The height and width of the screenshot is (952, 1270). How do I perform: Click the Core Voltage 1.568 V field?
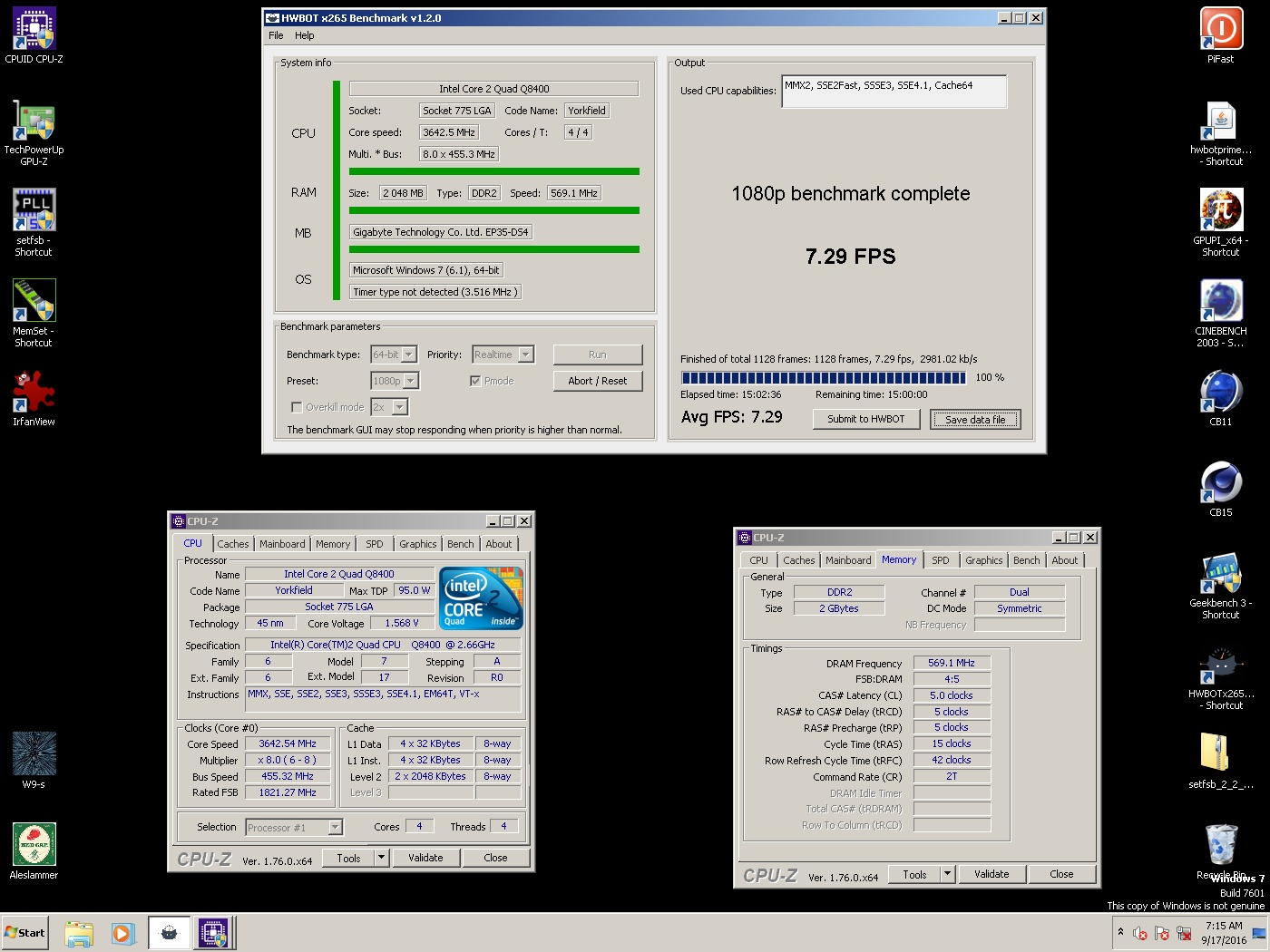click(401, 623)
